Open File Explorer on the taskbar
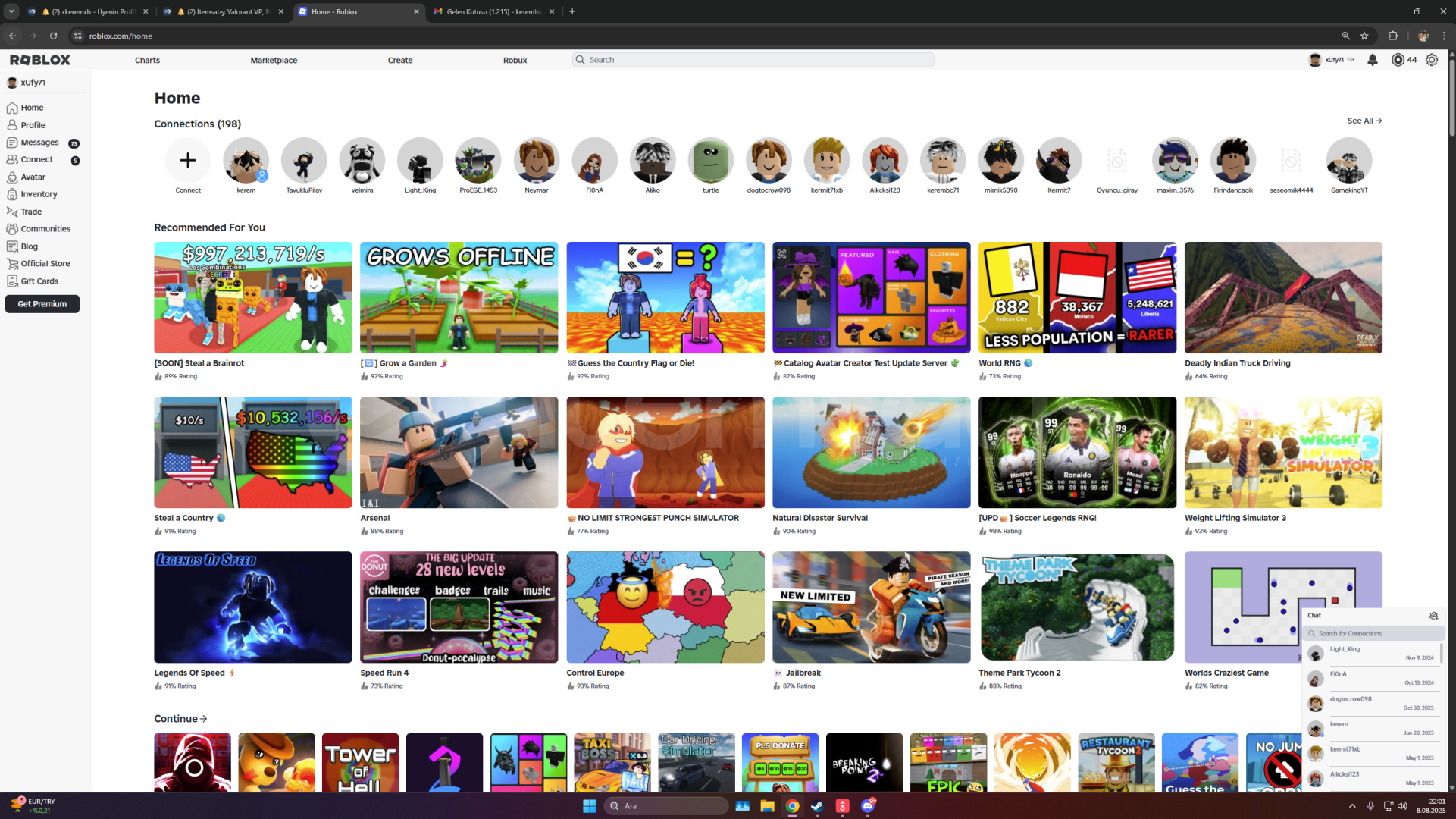The height and width of the screenshot is (819, 1456). tap(767, 805)
